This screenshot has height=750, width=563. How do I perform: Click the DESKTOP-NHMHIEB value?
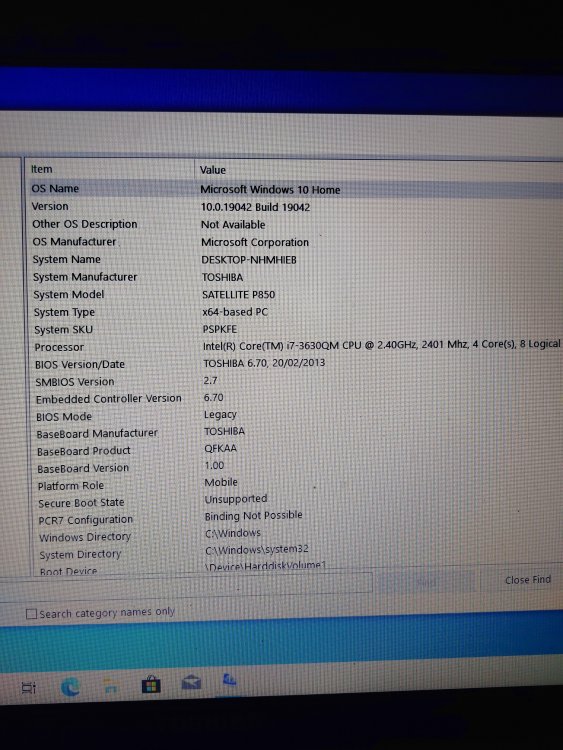249,260
